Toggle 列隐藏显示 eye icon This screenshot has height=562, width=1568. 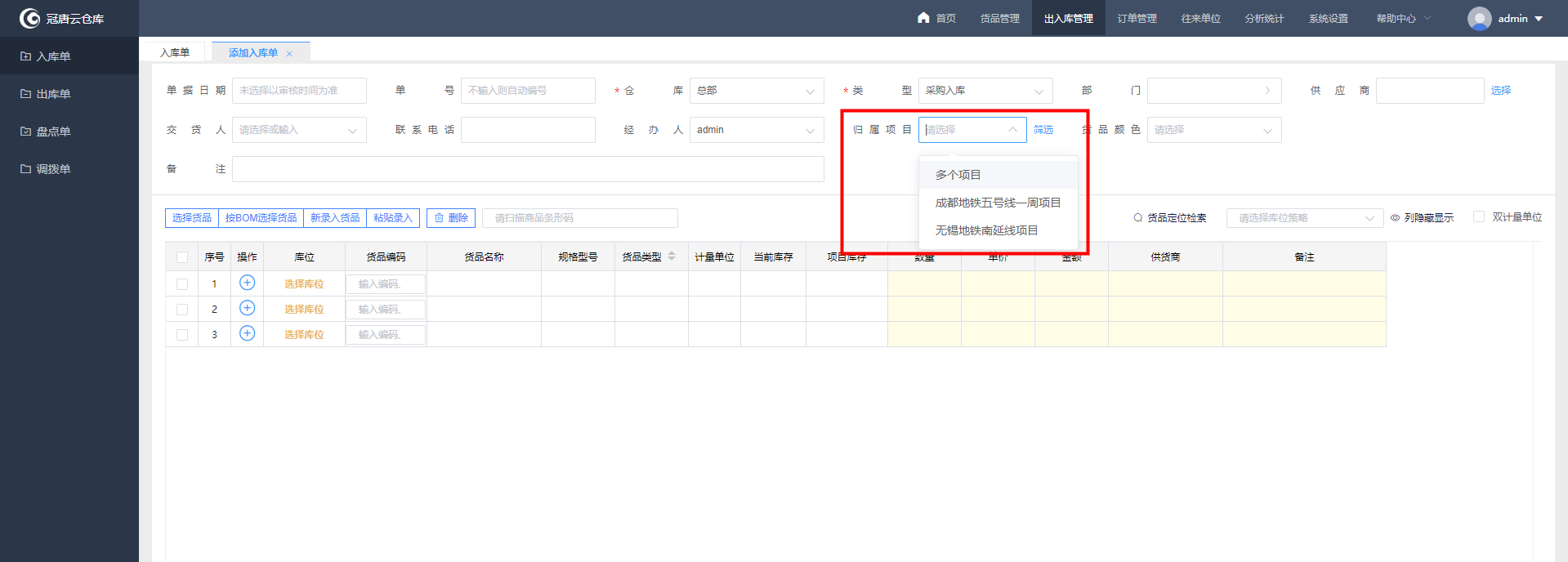[x=1396, y=218]
